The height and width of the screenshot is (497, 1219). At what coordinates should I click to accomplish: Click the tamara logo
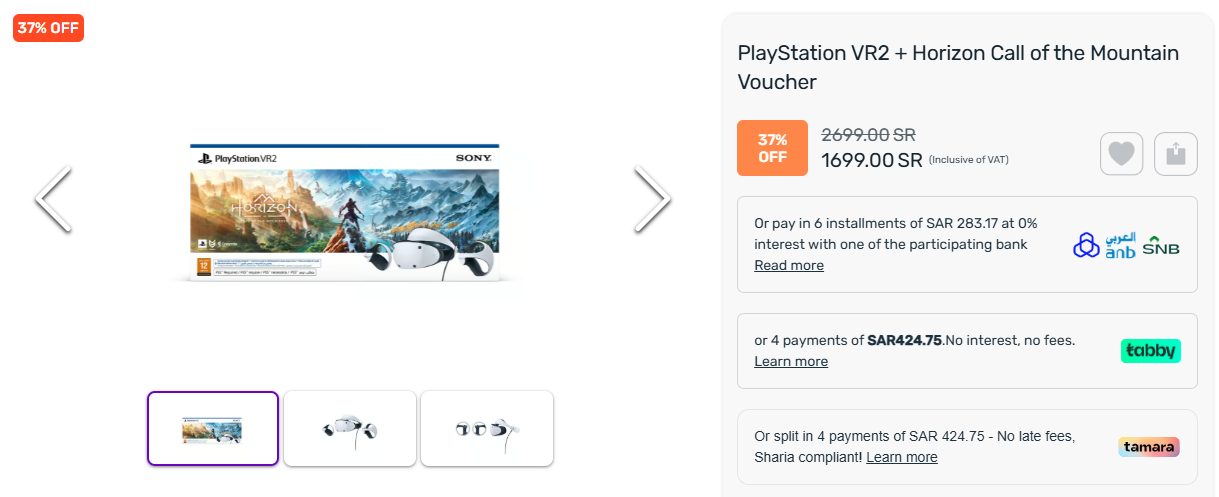click(1148, 447)
